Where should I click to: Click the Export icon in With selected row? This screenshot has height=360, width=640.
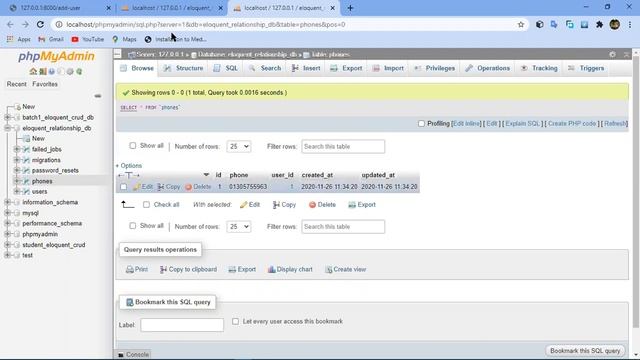click(x=352, y=205)
